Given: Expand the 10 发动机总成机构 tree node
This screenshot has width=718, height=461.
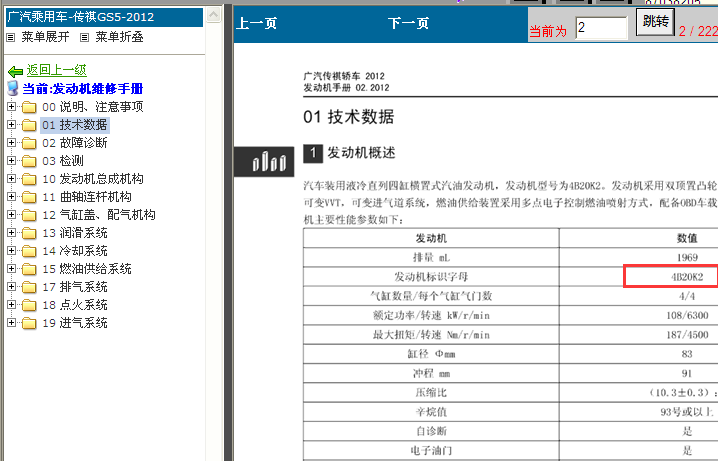Looking at the screenshot, I should (x=11, y=179).
